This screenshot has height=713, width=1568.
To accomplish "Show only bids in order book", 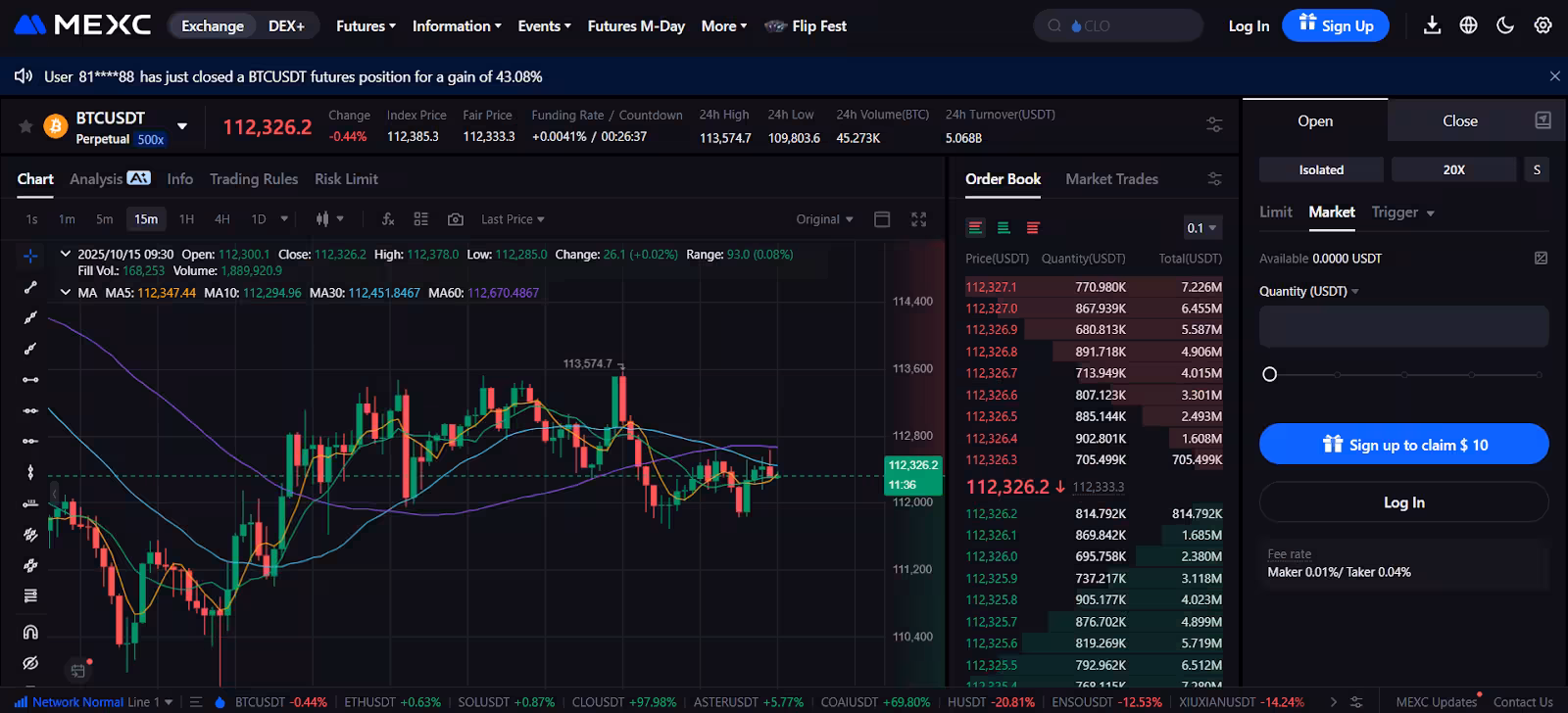I will (x=1004, y=228).
